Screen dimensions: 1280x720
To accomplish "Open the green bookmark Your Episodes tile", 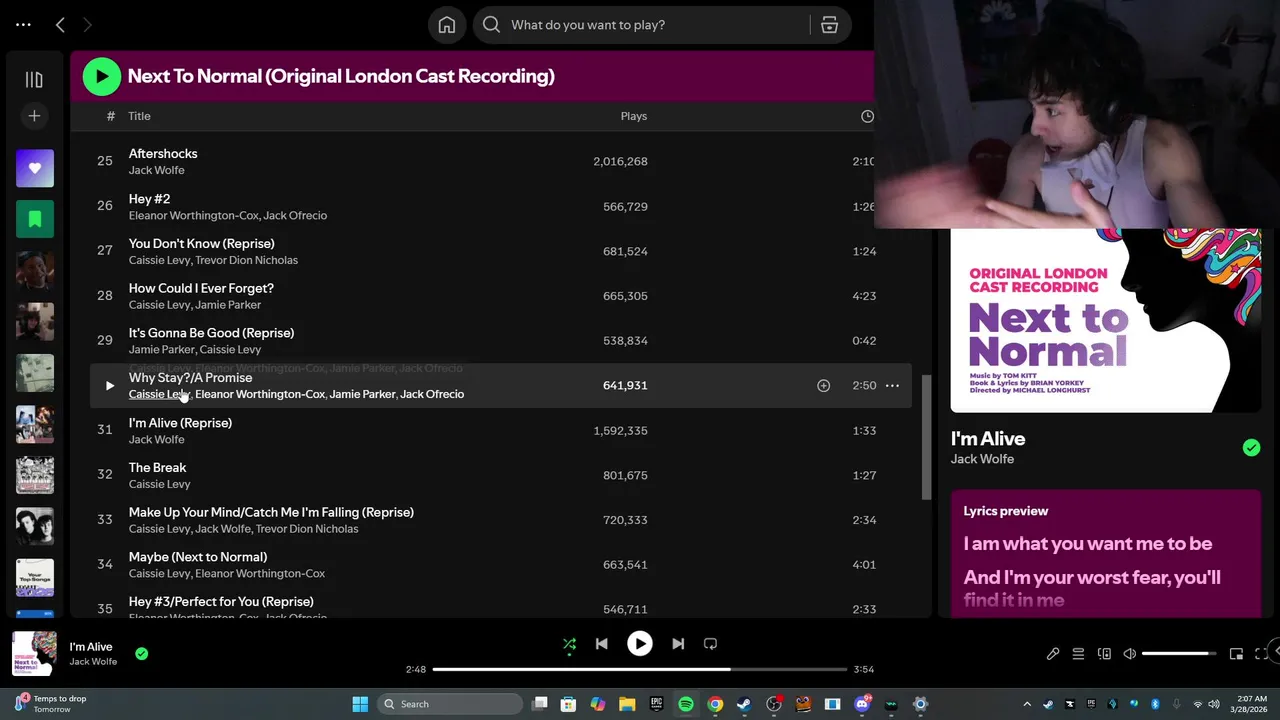I will 35,219.
